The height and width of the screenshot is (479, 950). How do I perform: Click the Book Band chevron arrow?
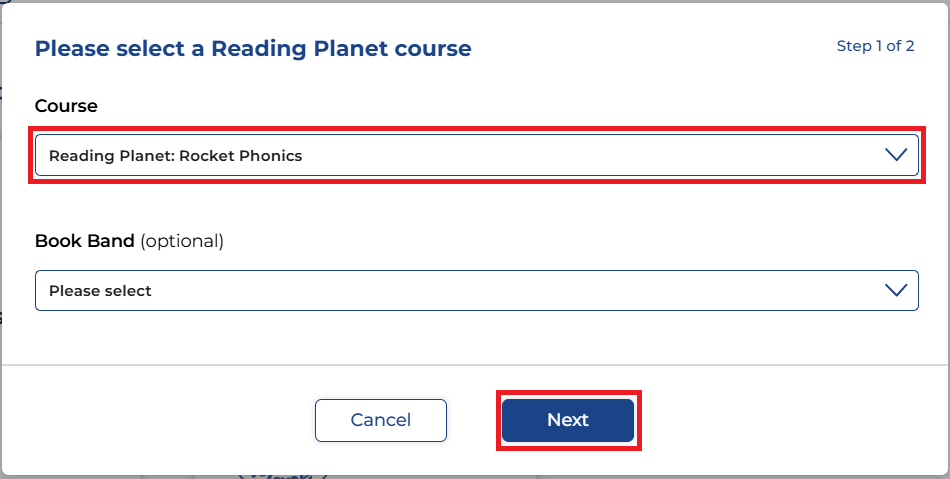pyautogui.click(x=895, y=290)
